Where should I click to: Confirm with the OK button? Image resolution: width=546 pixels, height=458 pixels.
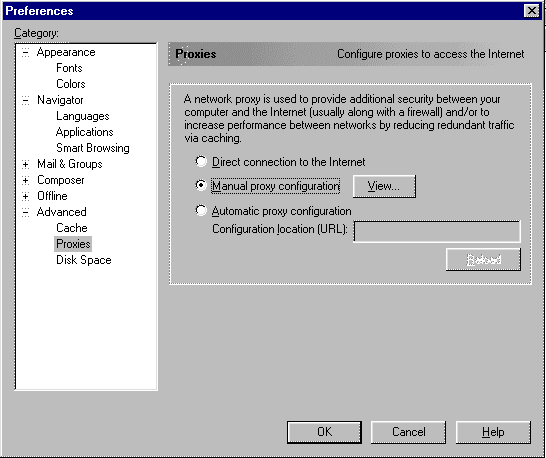pyautogui.click(x=324, y=432)
